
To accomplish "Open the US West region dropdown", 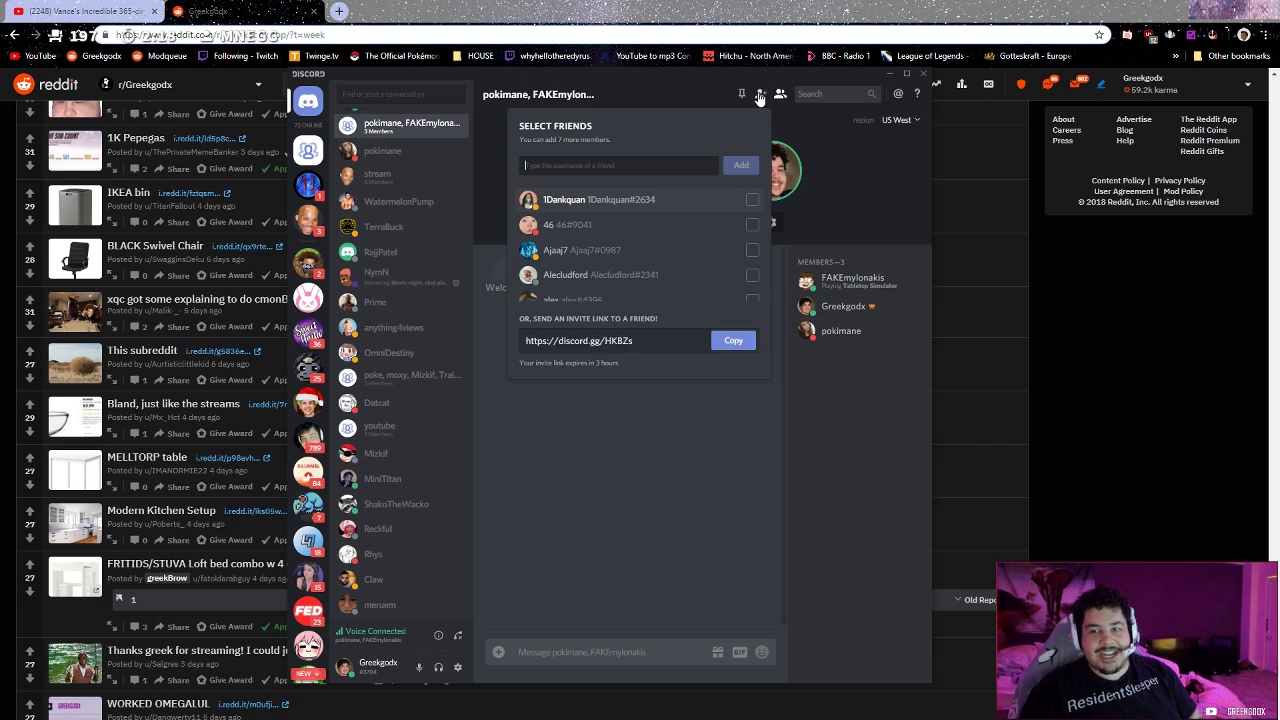I will click(900, 120).
